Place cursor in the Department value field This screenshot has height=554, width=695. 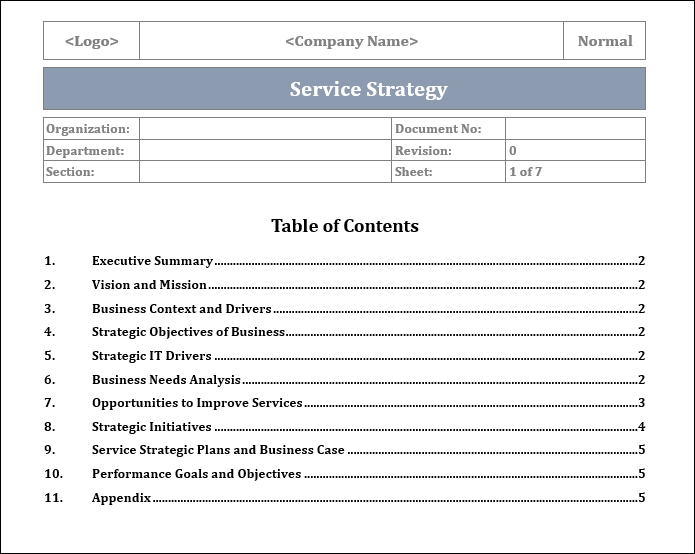pos(264,151)
